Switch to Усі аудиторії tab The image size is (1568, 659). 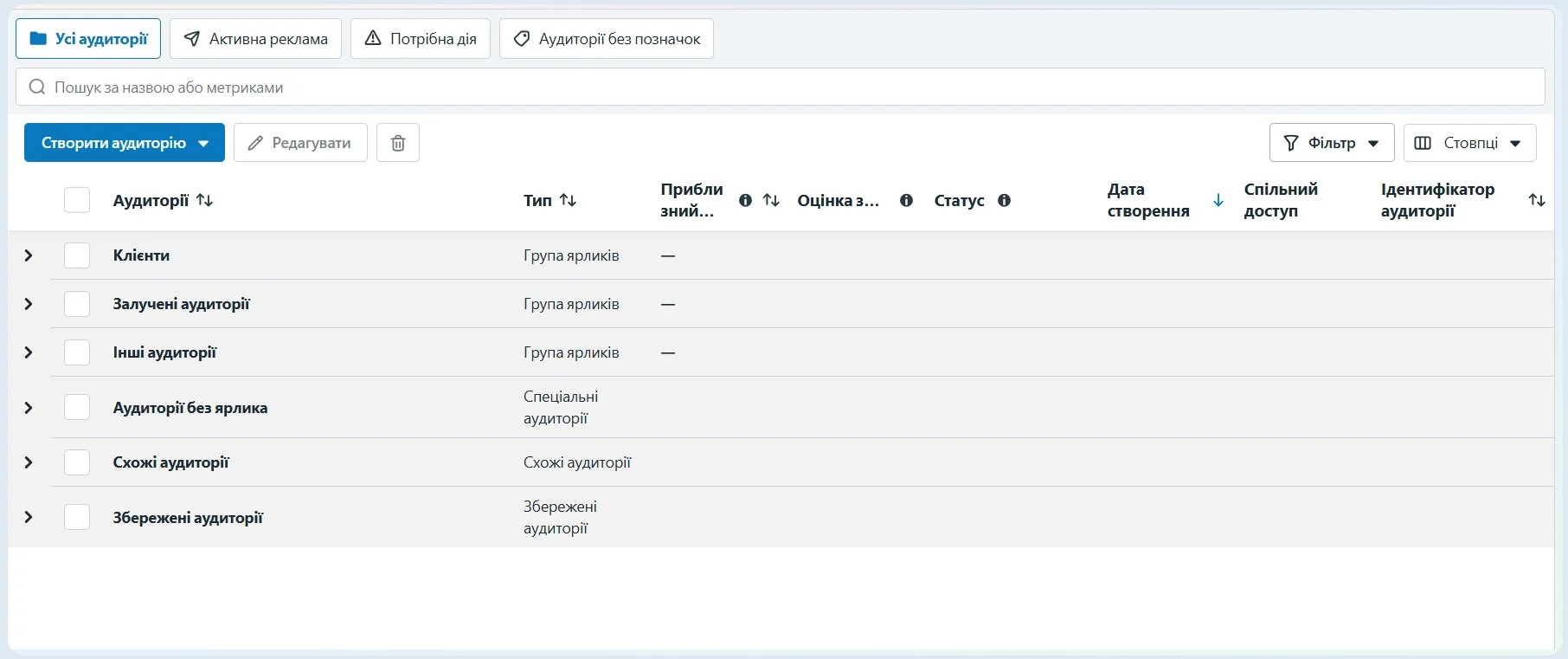[x=88, y=39]
